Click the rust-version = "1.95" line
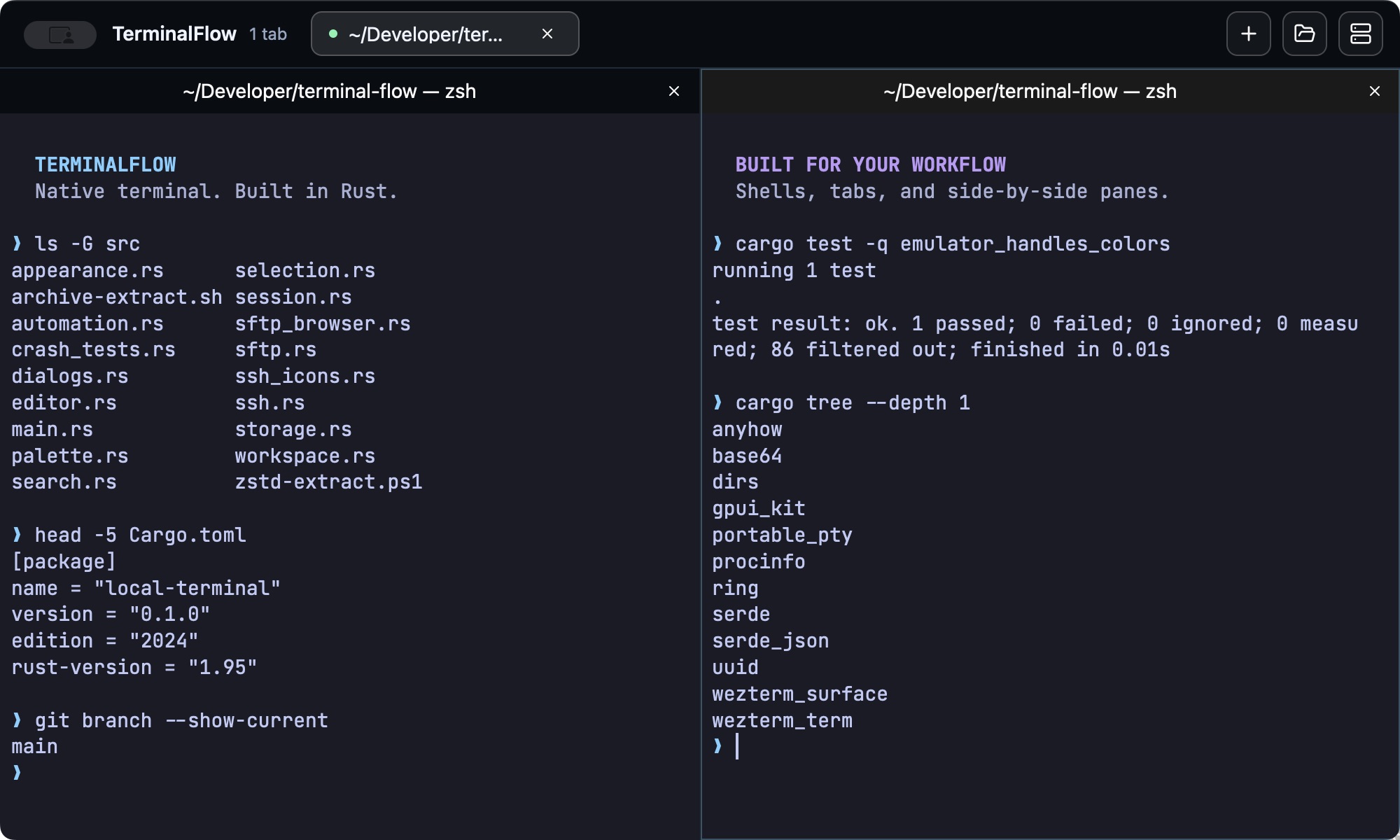 click(134, 667)
